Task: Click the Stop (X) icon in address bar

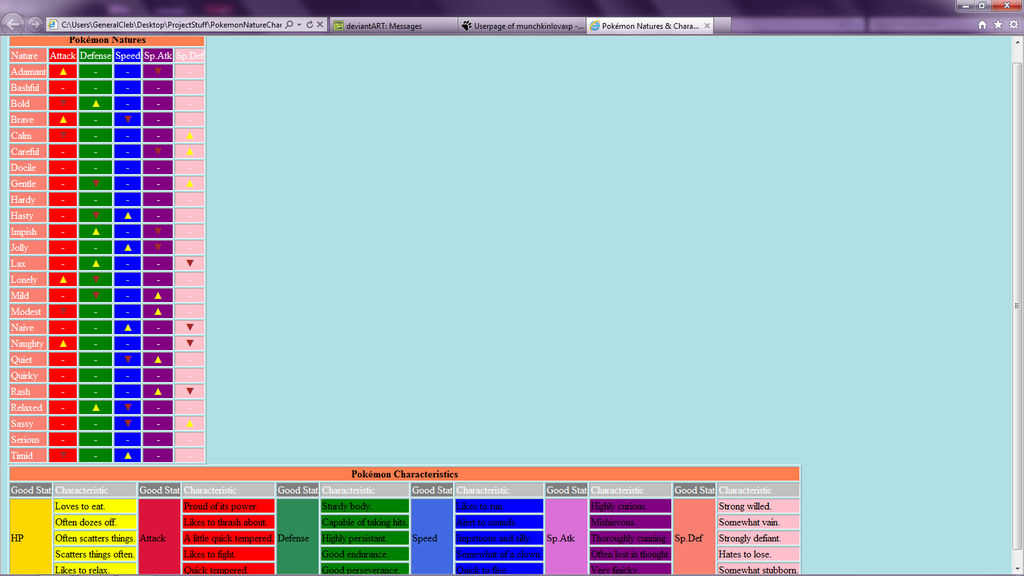Action: (x=320, y=25)
